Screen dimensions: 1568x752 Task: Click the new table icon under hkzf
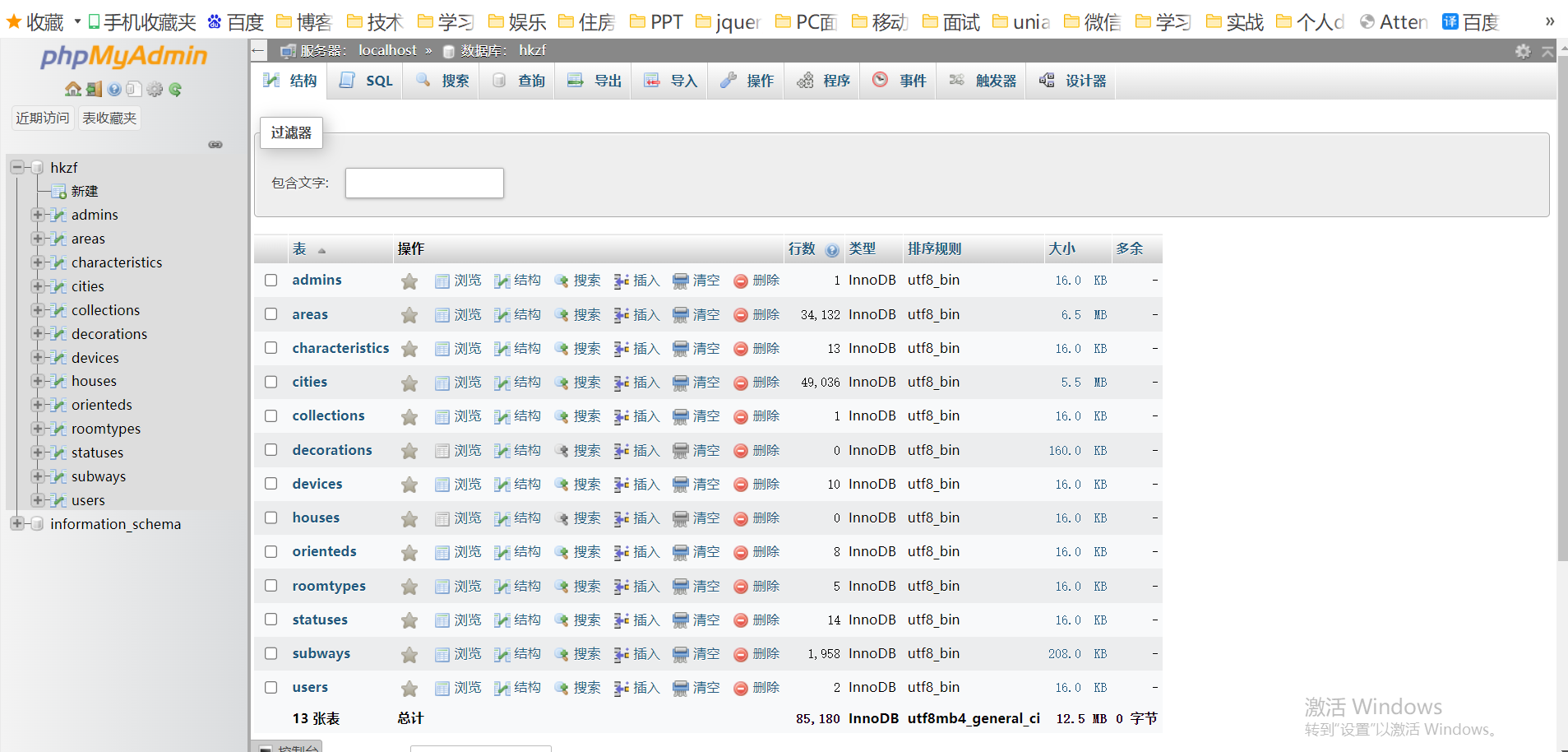(58, 192)
